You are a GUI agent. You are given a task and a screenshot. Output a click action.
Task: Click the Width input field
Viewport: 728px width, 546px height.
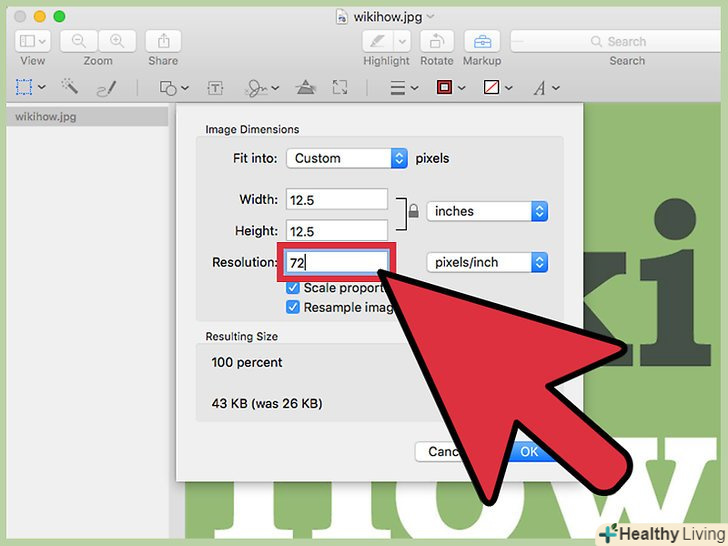point(337,200)
